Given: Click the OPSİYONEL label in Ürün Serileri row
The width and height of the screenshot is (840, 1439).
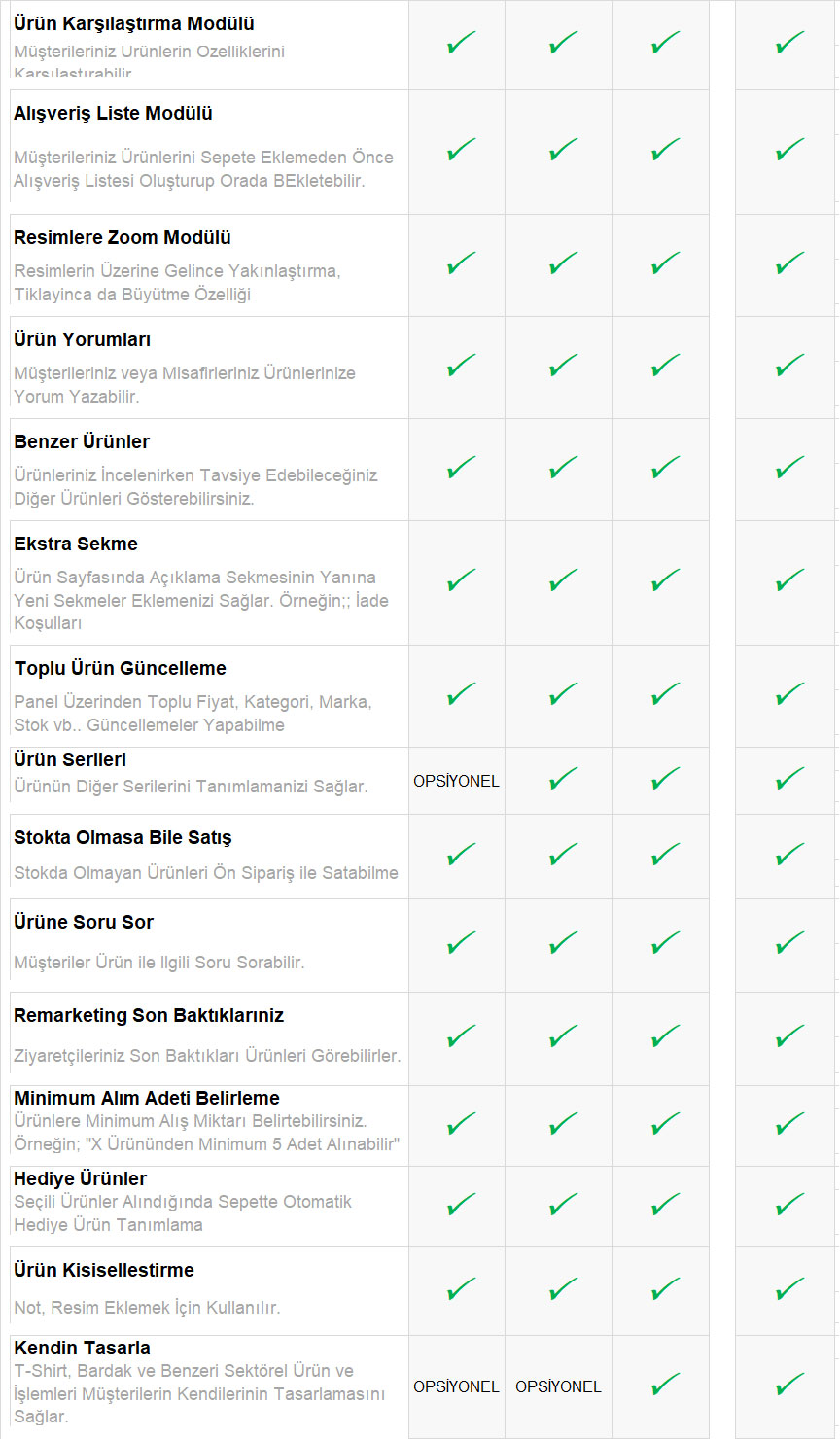Looking at the screenshot, I should point(456,781).
